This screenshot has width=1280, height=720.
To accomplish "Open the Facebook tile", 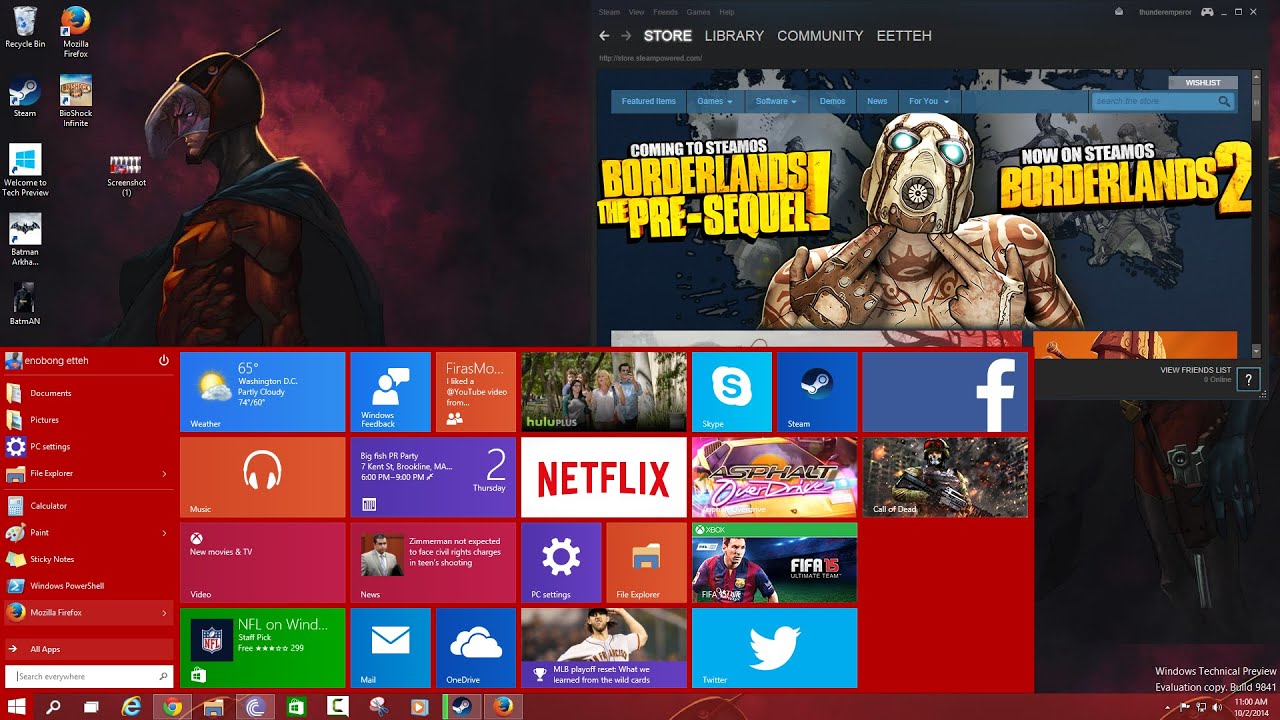I will click(x=945, y=391).
